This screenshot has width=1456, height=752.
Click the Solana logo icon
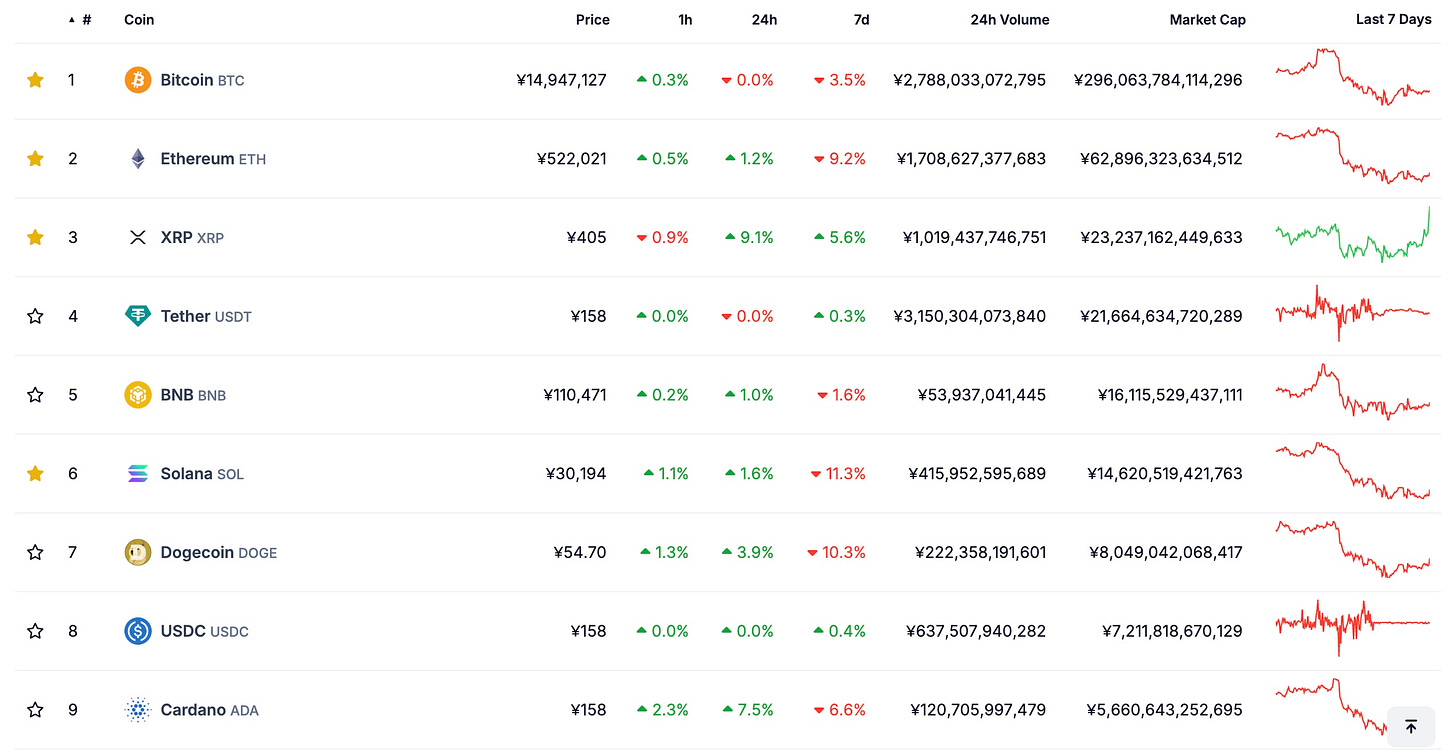point(138,474)
